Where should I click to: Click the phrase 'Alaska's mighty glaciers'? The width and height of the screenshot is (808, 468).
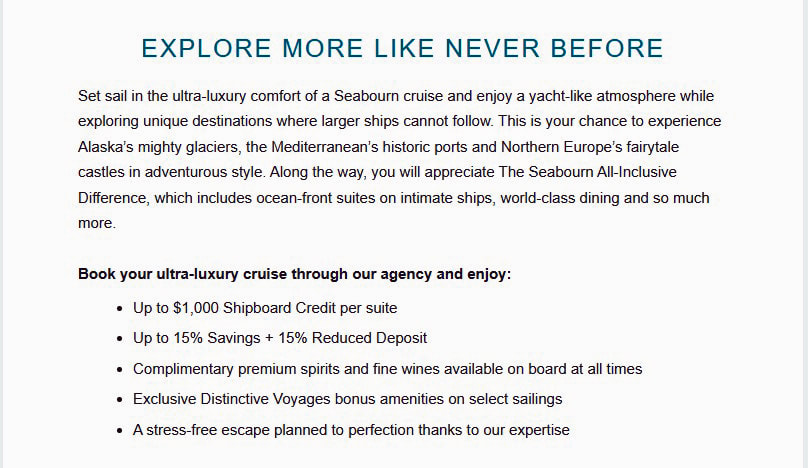click(x=157, y=147)
